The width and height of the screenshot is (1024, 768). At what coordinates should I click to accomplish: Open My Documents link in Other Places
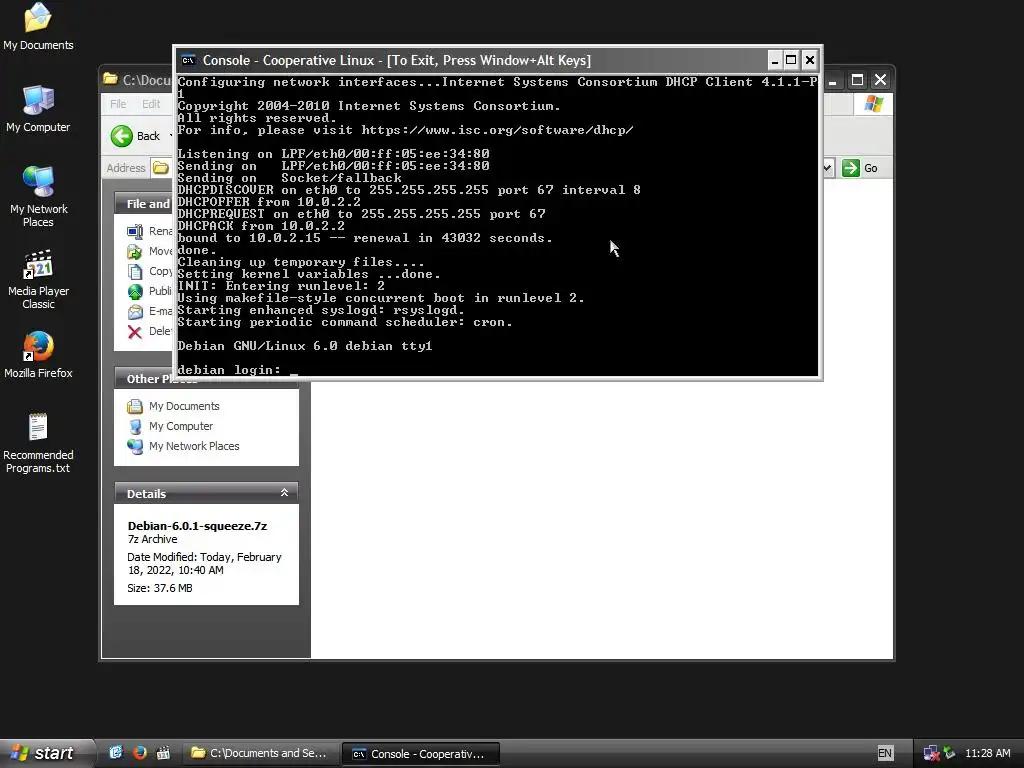coord(184,406)
